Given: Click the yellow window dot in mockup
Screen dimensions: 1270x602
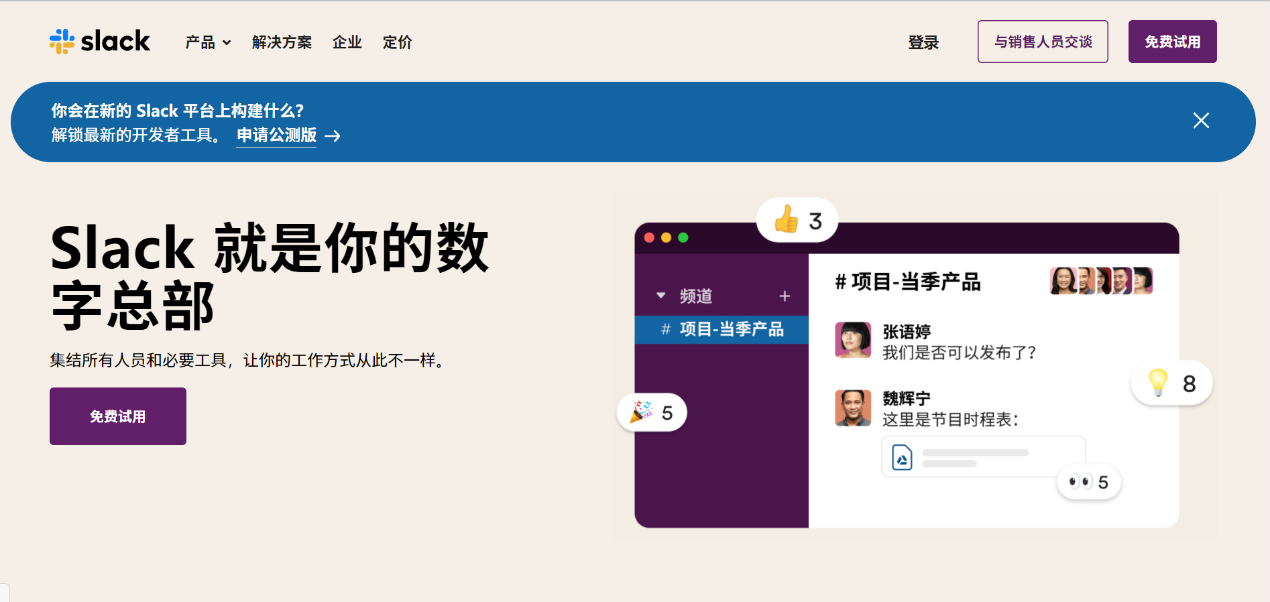Looking at the screenshot, I should (666, 238).
